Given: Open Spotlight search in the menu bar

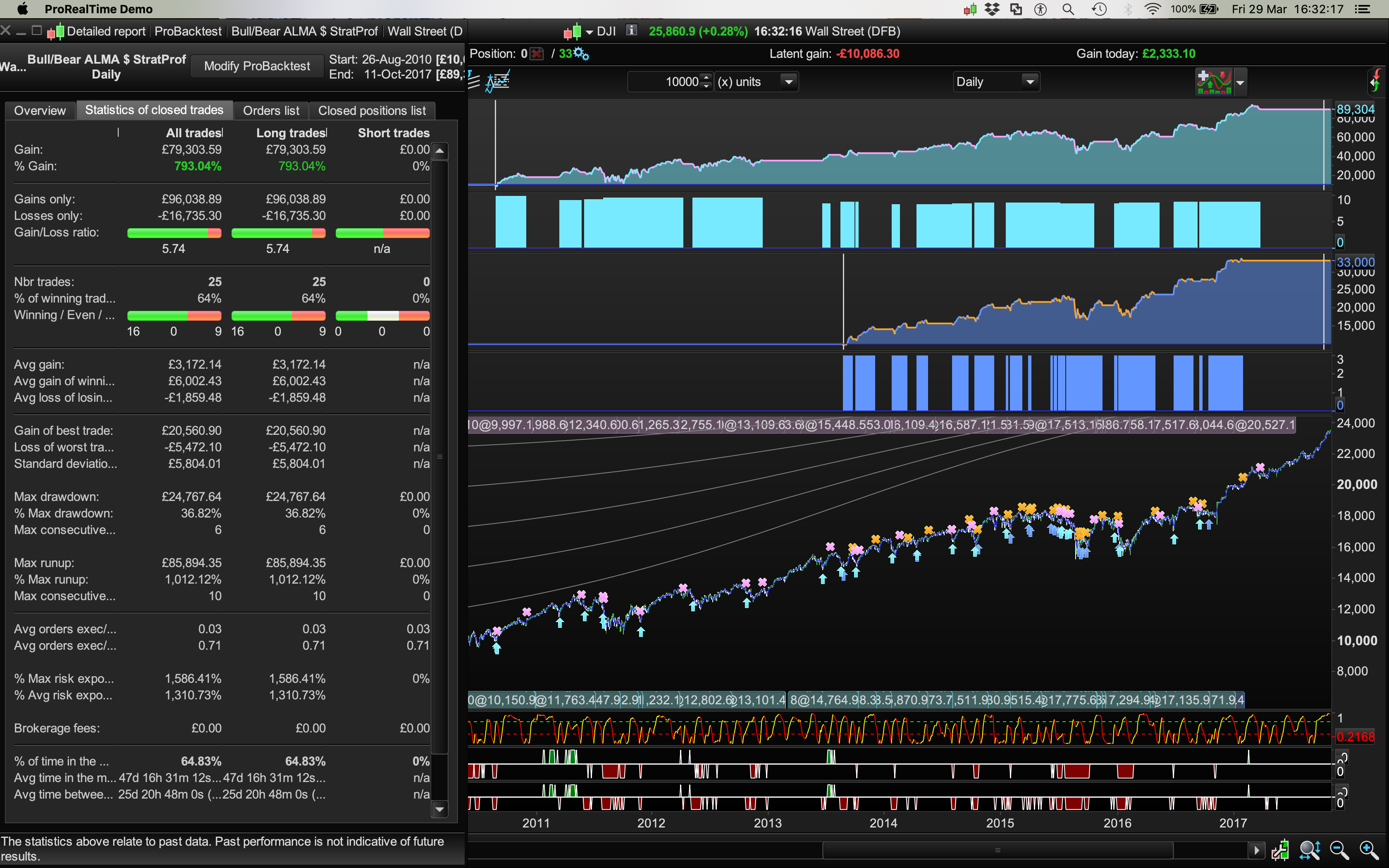Looking at the screenshot, I should (x=1067, y=9).
